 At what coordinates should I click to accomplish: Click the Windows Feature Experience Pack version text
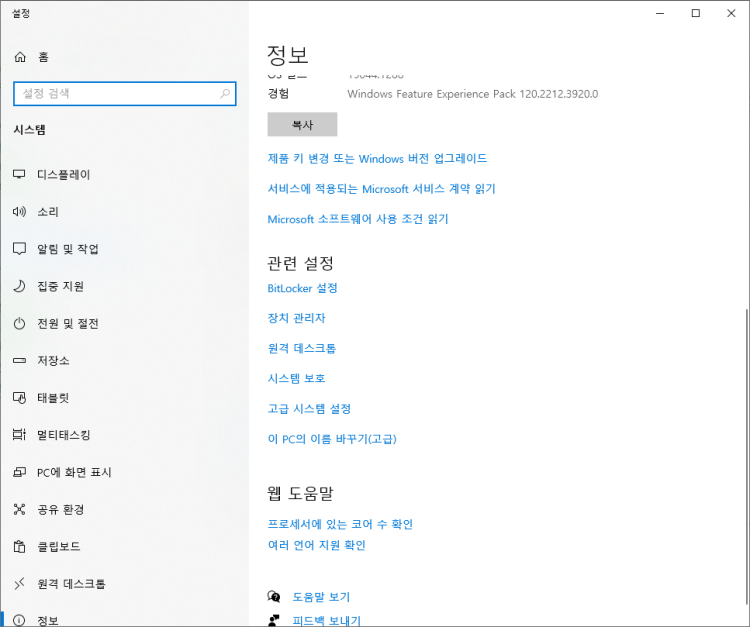click(473, 94)
